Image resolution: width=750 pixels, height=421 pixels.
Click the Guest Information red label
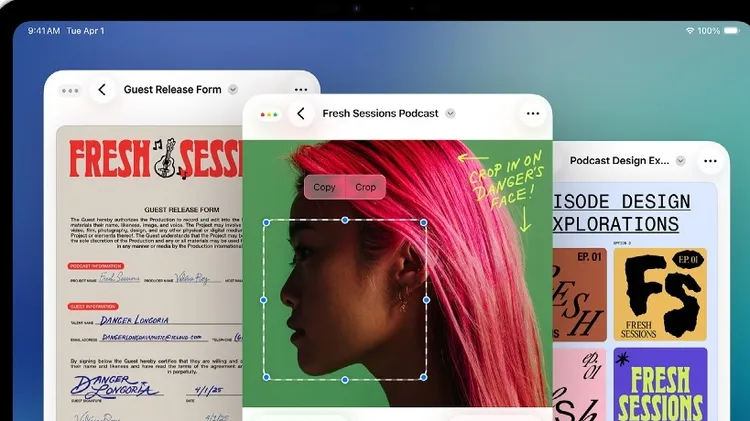(93, 306)
